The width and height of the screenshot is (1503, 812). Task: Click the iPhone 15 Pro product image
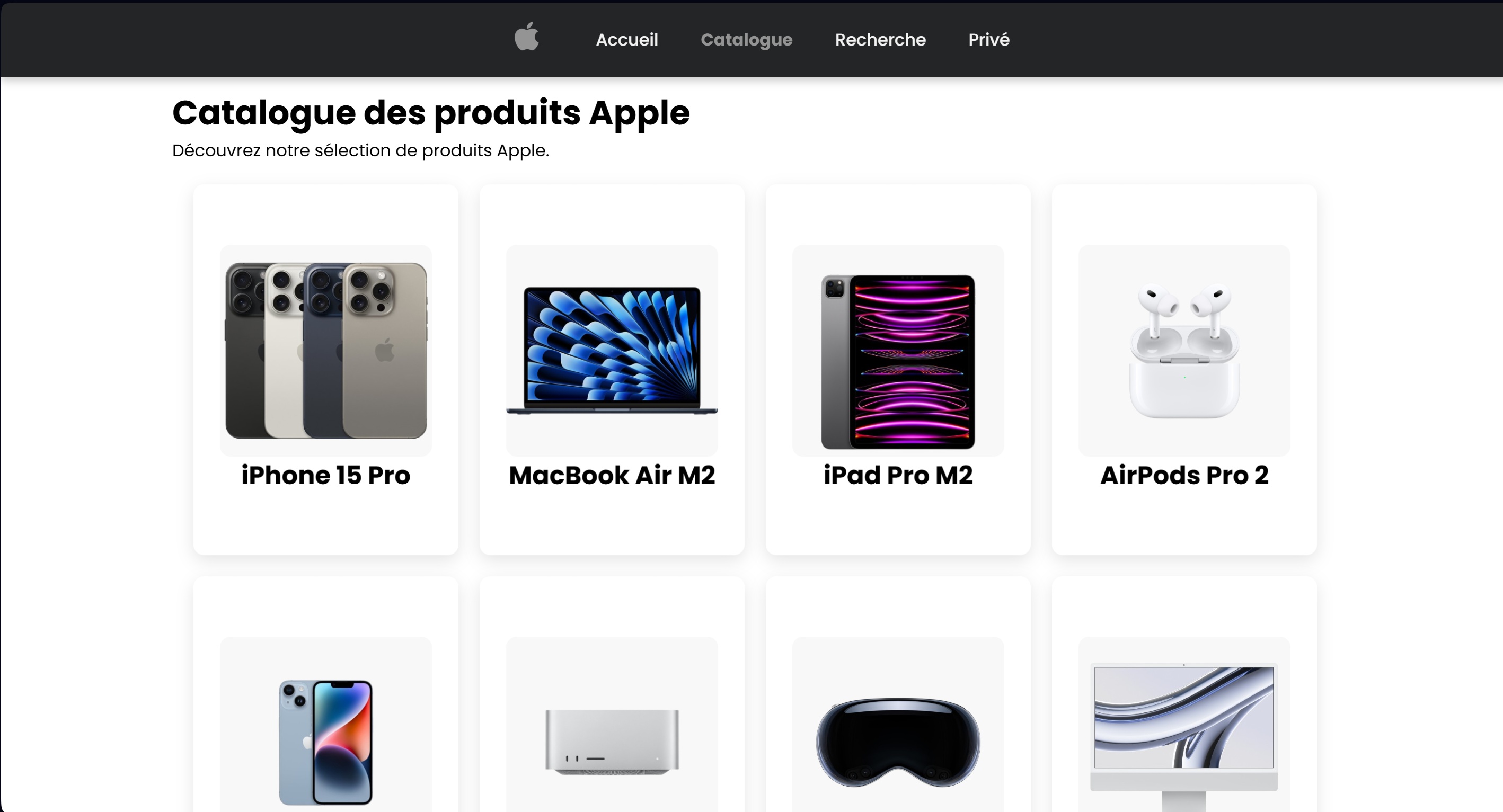[325, 350]
